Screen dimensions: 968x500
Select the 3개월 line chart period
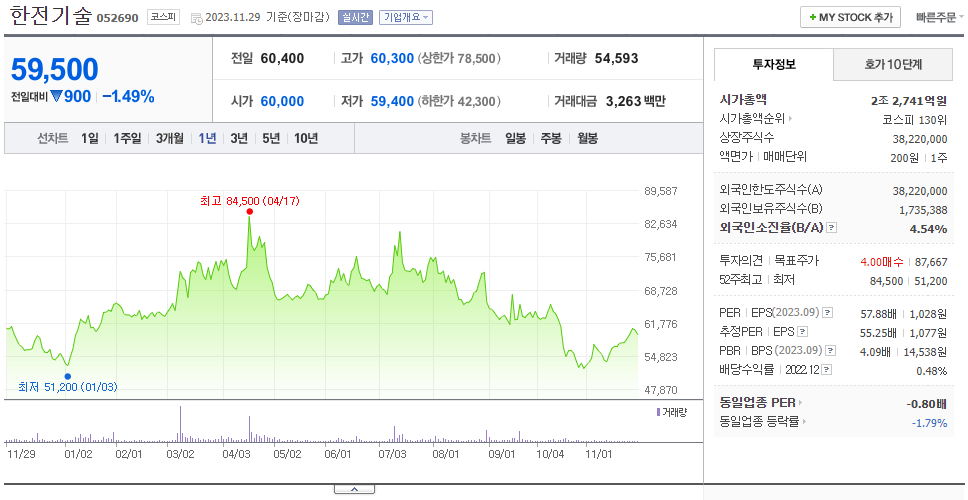tap(170, 138)
